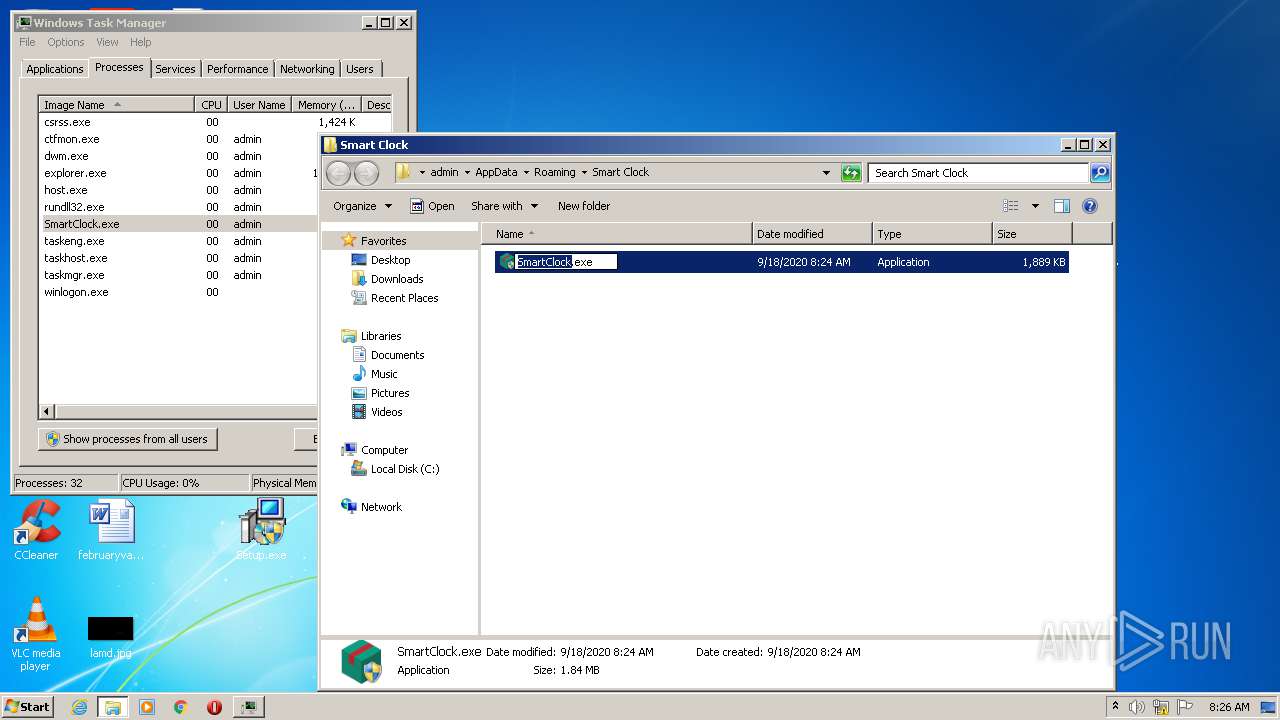This screenshot has width=1280, height=720.
Task: Click the search magnifier icon in Smart Clock window
Action: tap(1099, 173)
